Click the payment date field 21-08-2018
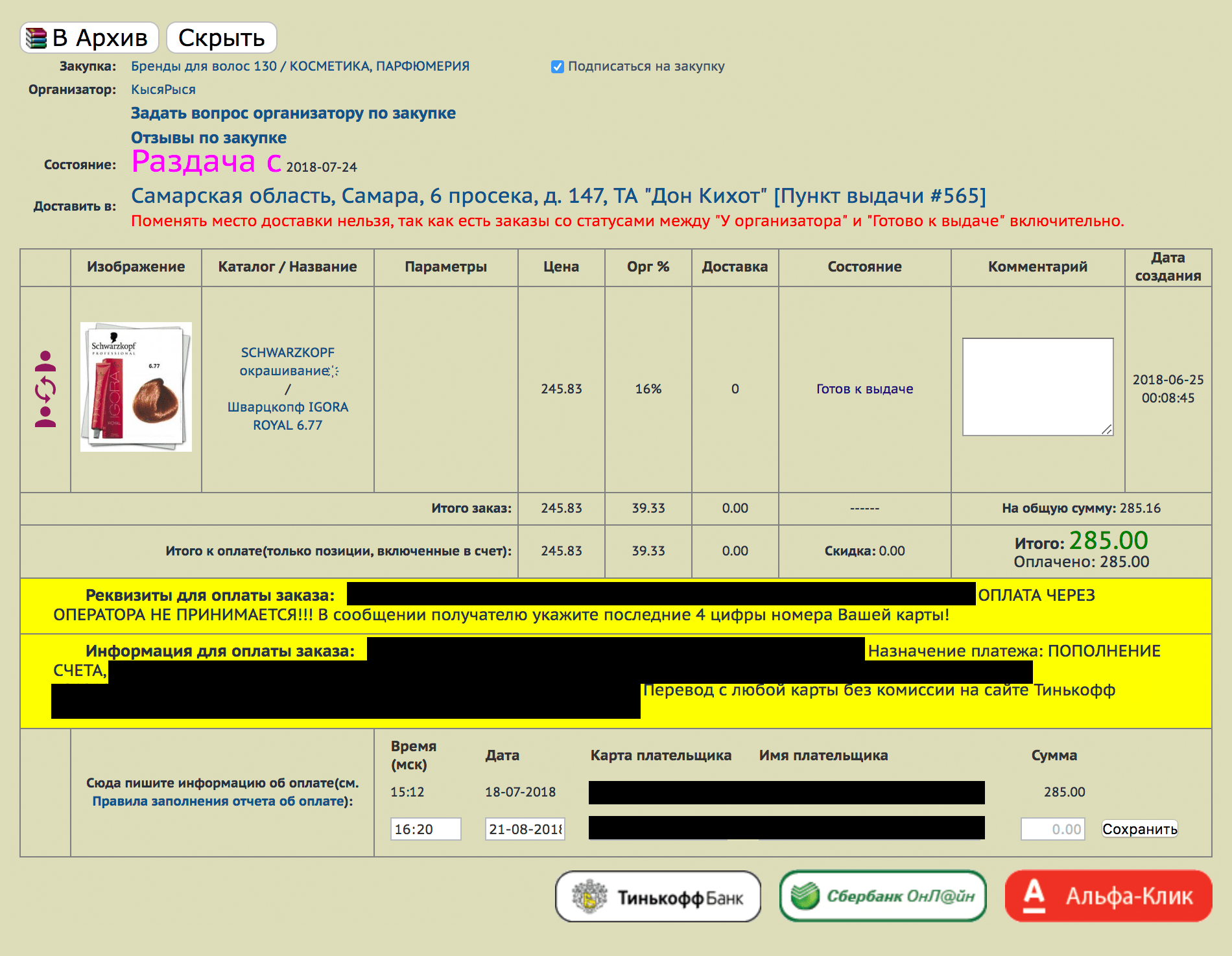1232x956 pixels. point(525,829)
